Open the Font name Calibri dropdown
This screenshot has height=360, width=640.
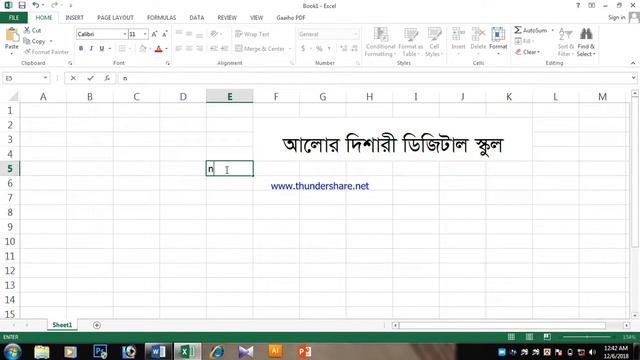124,34
